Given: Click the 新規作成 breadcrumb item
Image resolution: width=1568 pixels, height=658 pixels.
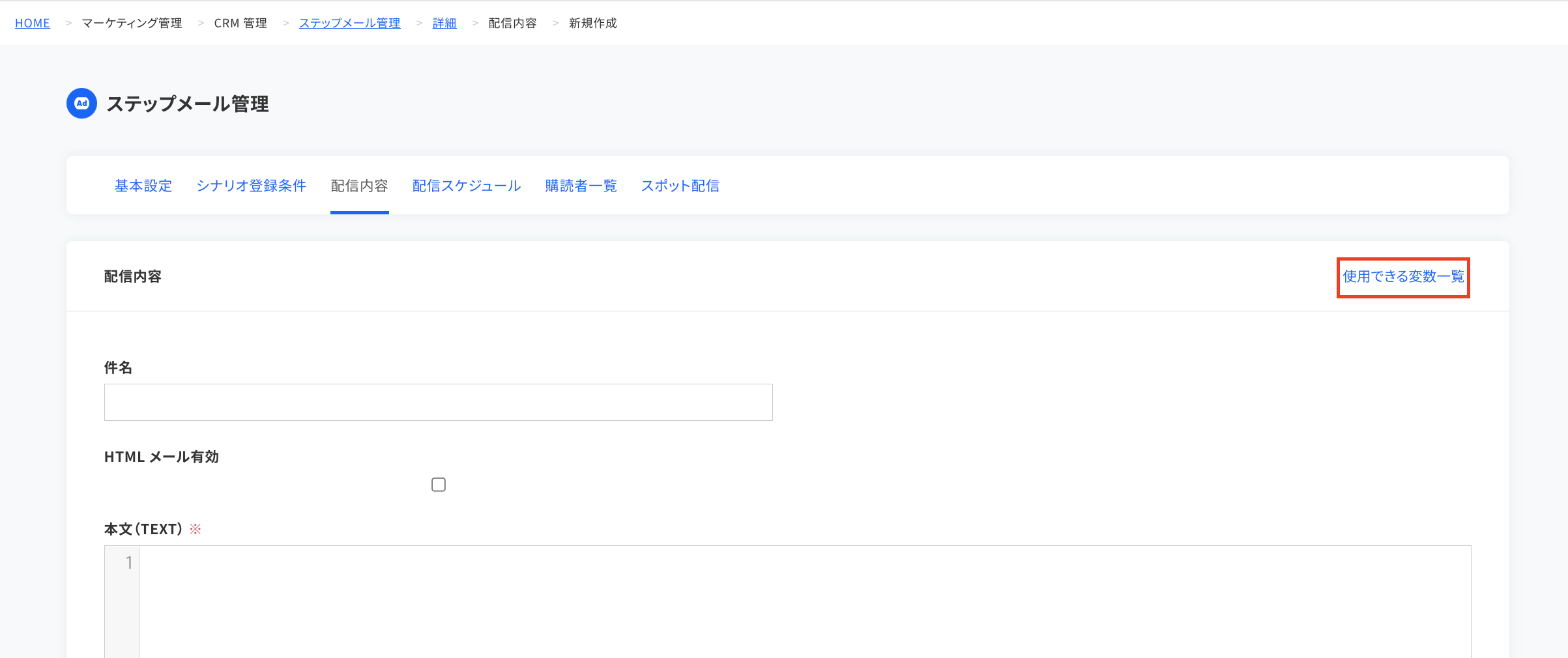Looking at the screenshot, I should pos(592,23).
